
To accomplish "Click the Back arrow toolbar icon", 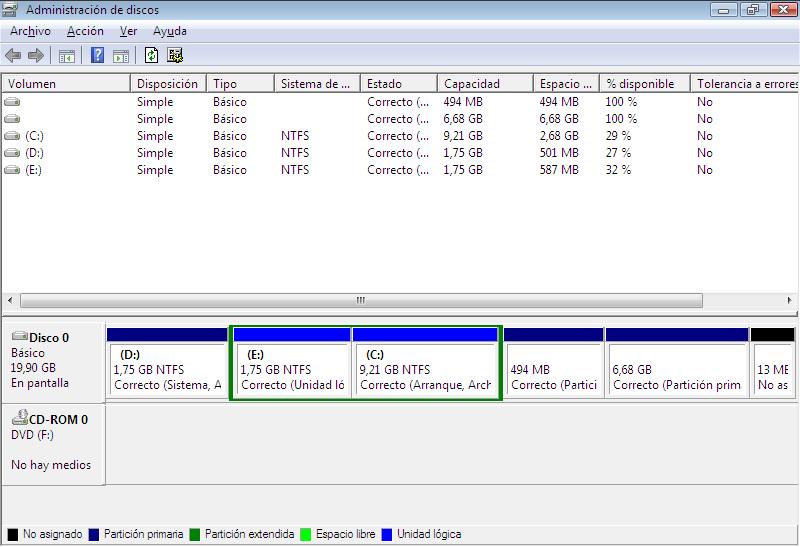I will (13, 56).
